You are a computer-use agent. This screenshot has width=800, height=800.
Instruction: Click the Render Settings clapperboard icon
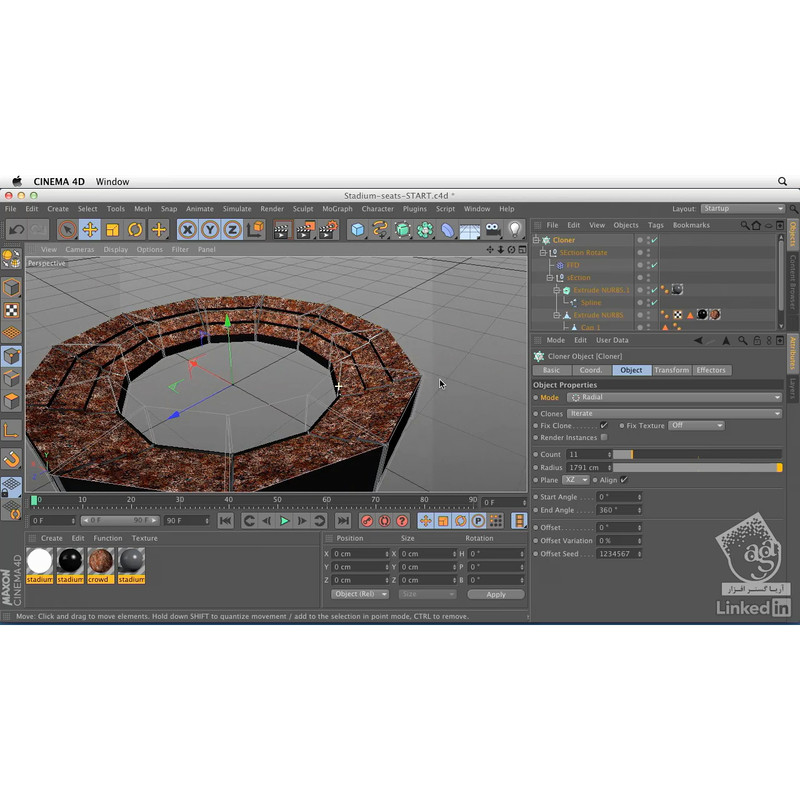point(328,230)
